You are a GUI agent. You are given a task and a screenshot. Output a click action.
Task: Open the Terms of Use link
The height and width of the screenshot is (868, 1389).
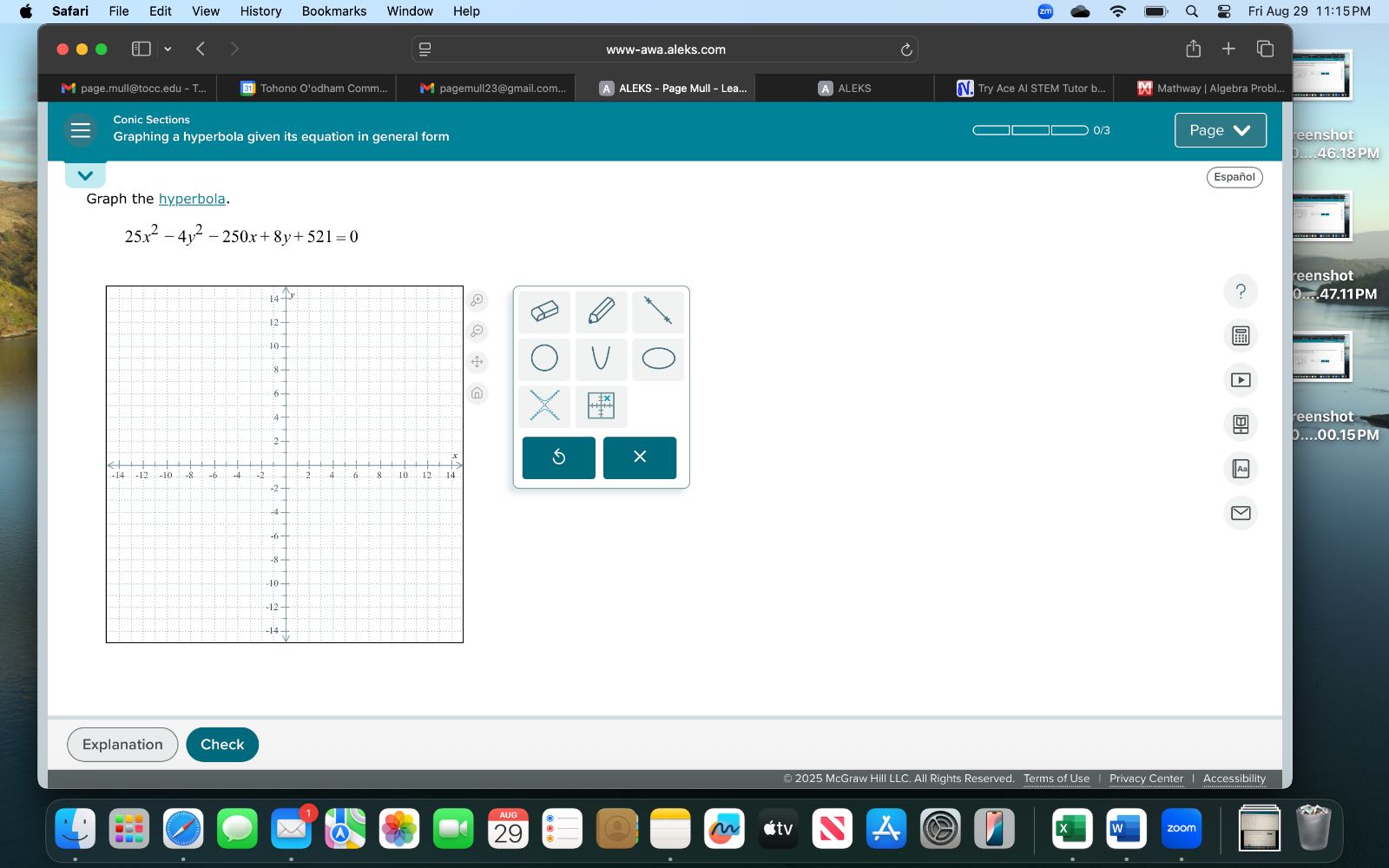tap(1057, 779)
